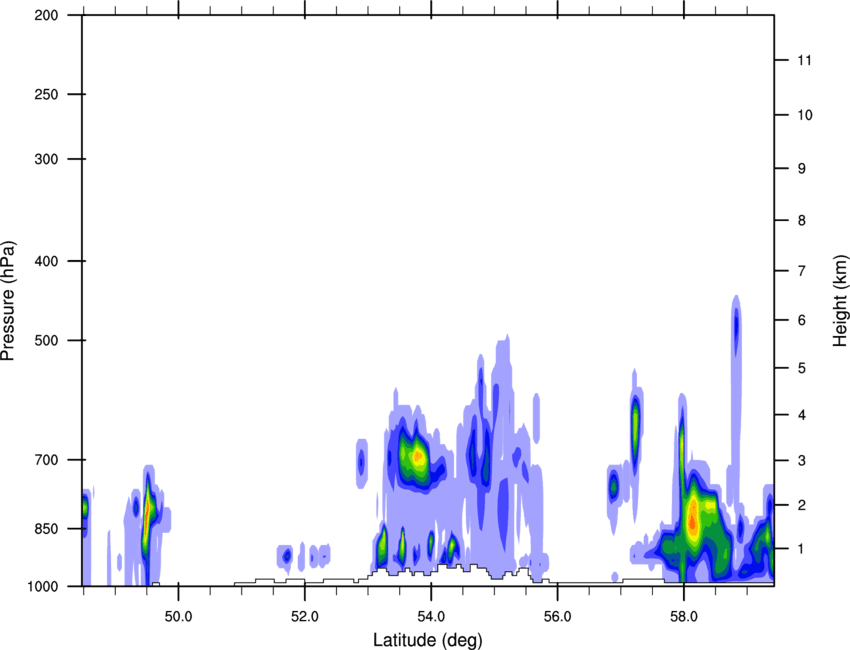Click the 2 km height label

[802, 505]
